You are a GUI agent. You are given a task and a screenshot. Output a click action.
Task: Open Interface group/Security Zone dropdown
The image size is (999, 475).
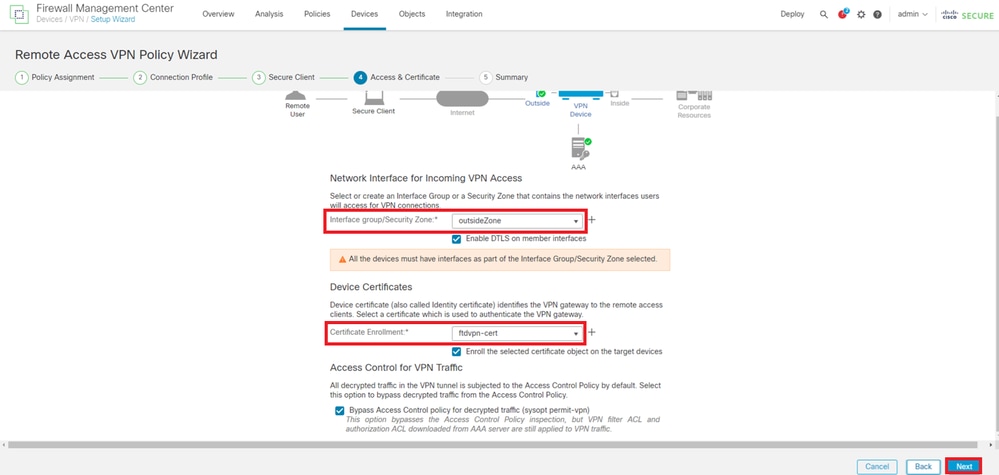click(517, 220)
